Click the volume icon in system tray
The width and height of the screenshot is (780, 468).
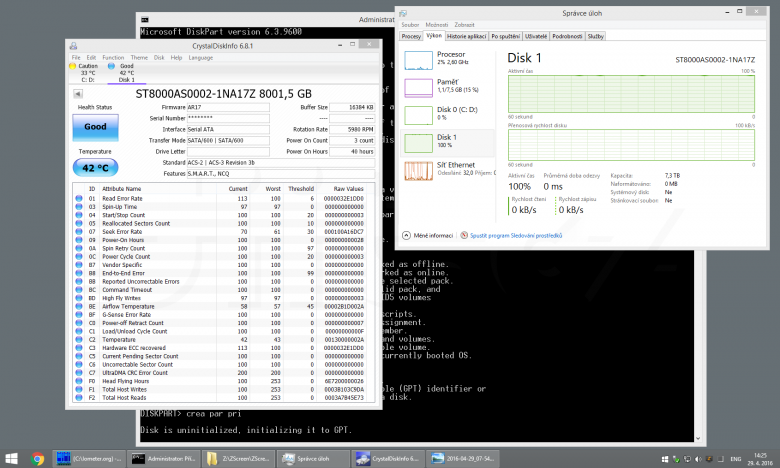pos(698,459)
